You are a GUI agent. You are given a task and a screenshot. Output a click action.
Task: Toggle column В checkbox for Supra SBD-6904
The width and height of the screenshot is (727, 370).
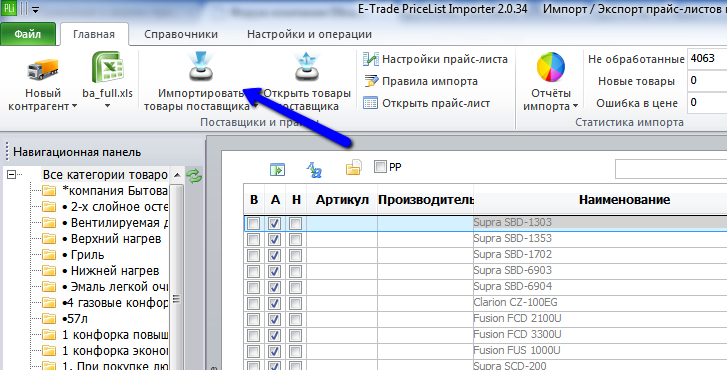[x=254, y=287]
